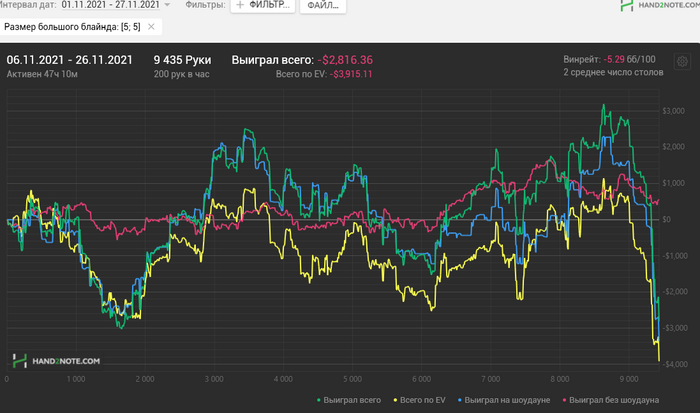
Task: Toggle the pink 'Выиграл без шоудауна' legend series
Action: click(x=610, y=400)
